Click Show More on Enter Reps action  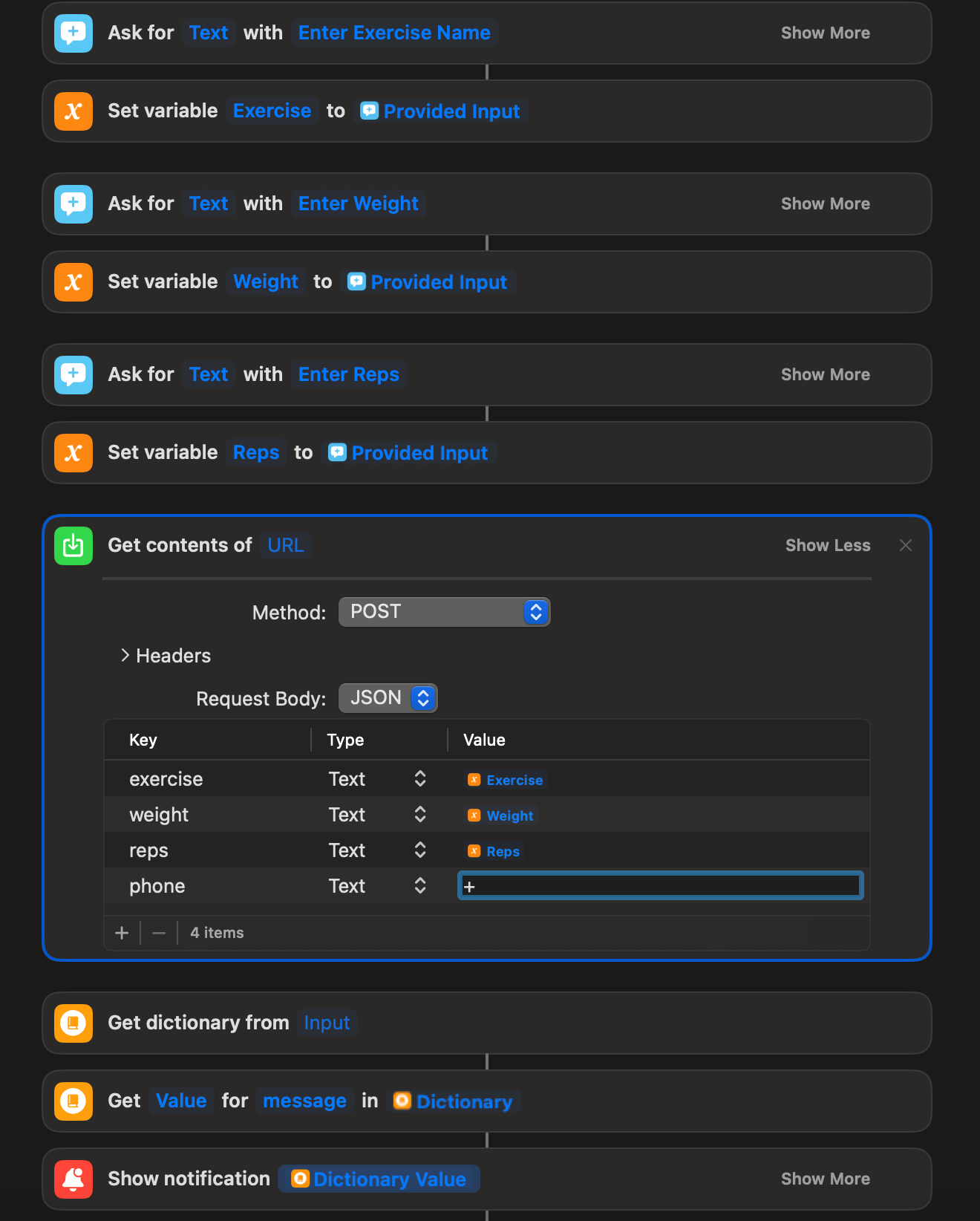point(825,375)
